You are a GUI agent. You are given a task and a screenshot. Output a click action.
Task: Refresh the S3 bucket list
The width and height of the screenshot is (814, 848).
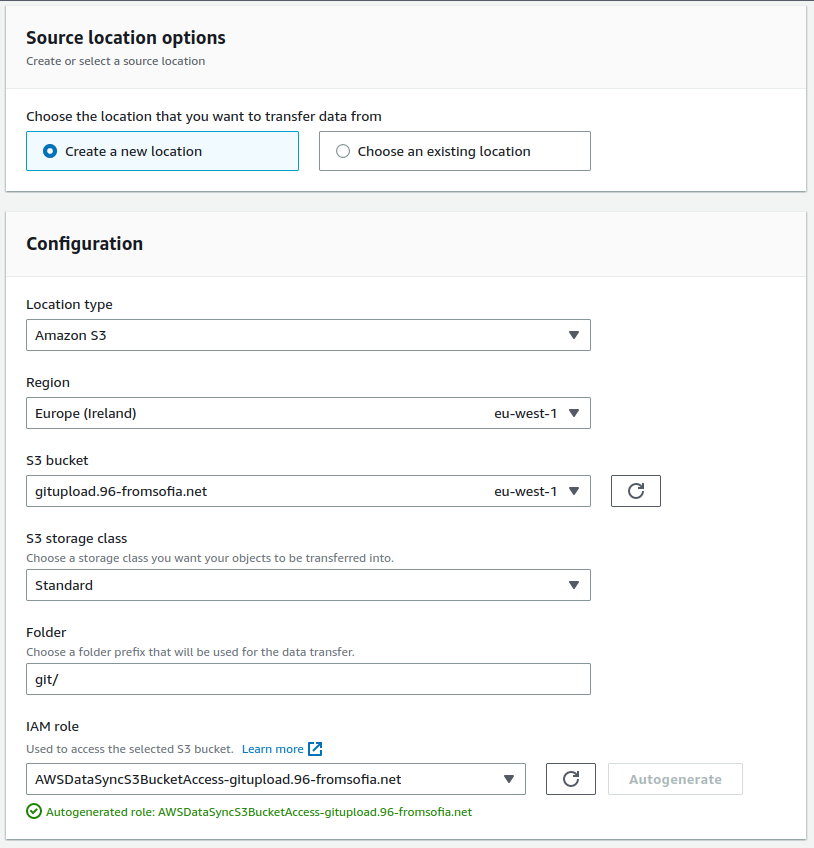click(x=635, y=491)
